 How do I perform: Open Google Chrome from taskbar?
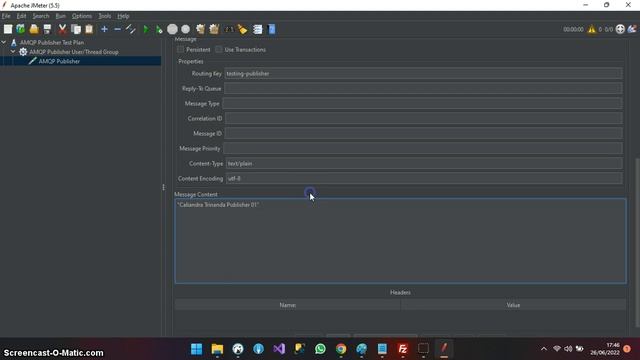[x=341, y=349]
